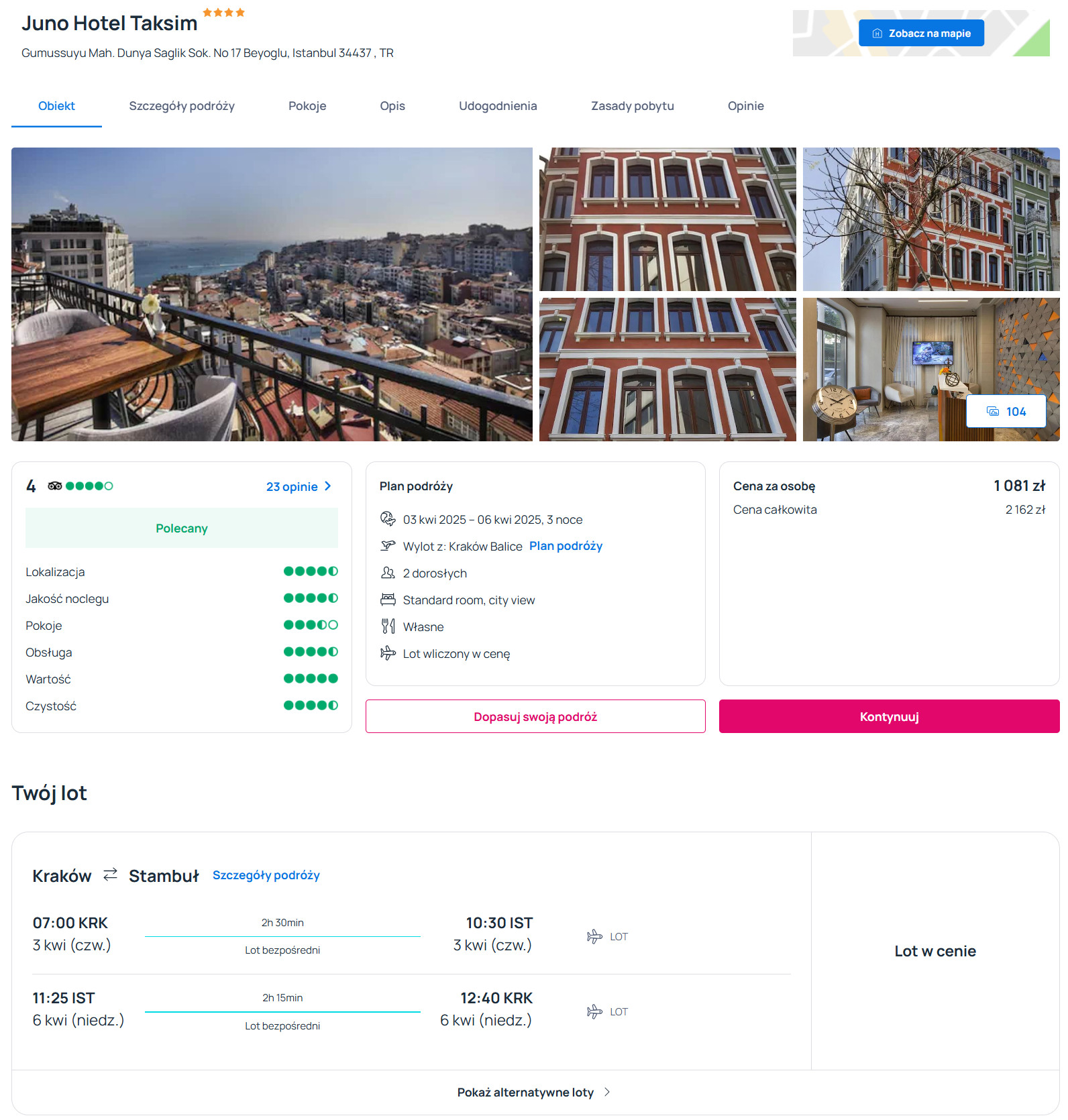Open the Udogodnienia tab

point(498,106)
